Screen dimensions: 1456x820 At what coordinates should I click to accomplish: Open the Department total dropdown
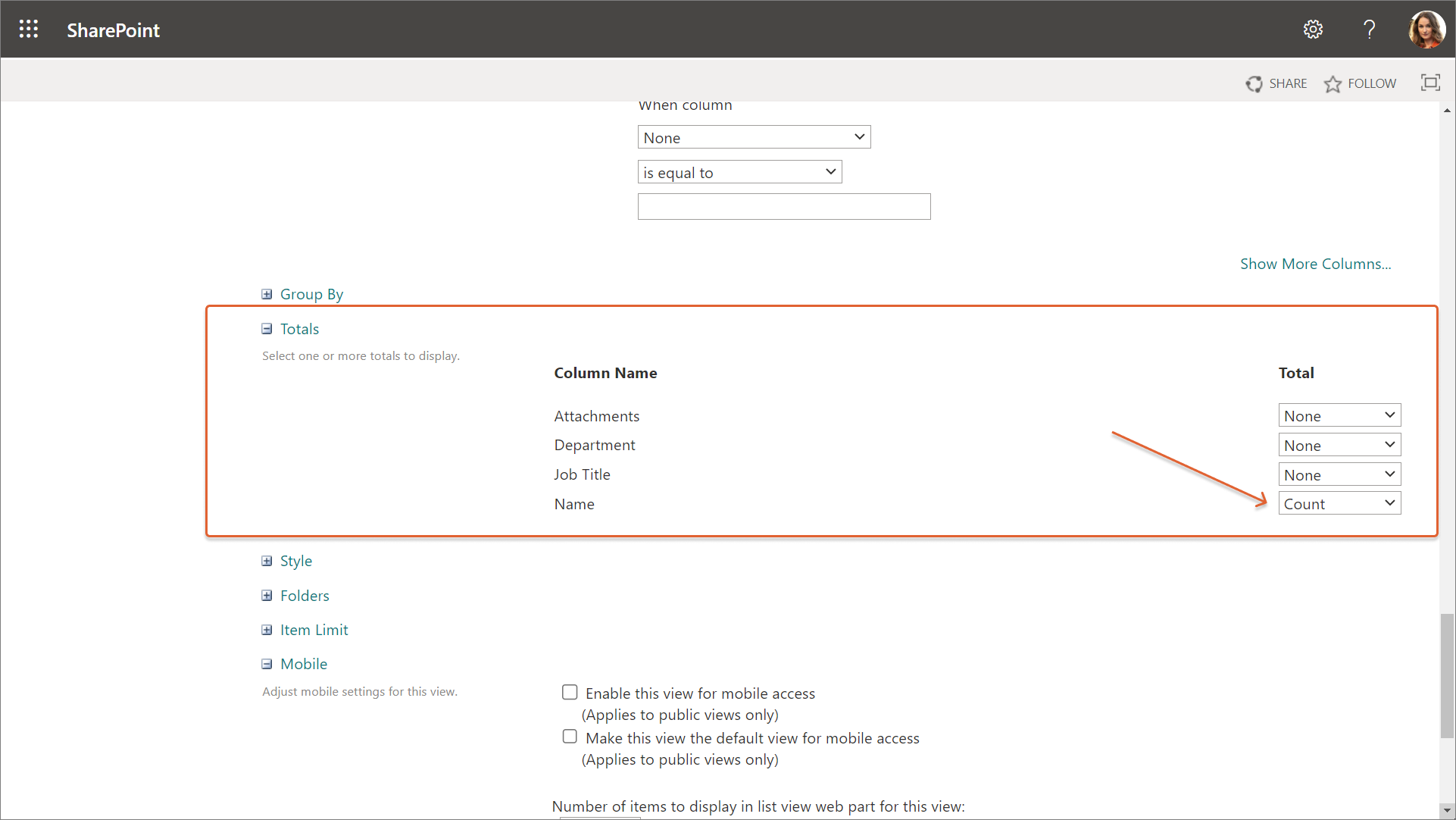[x=1339, y=446]
